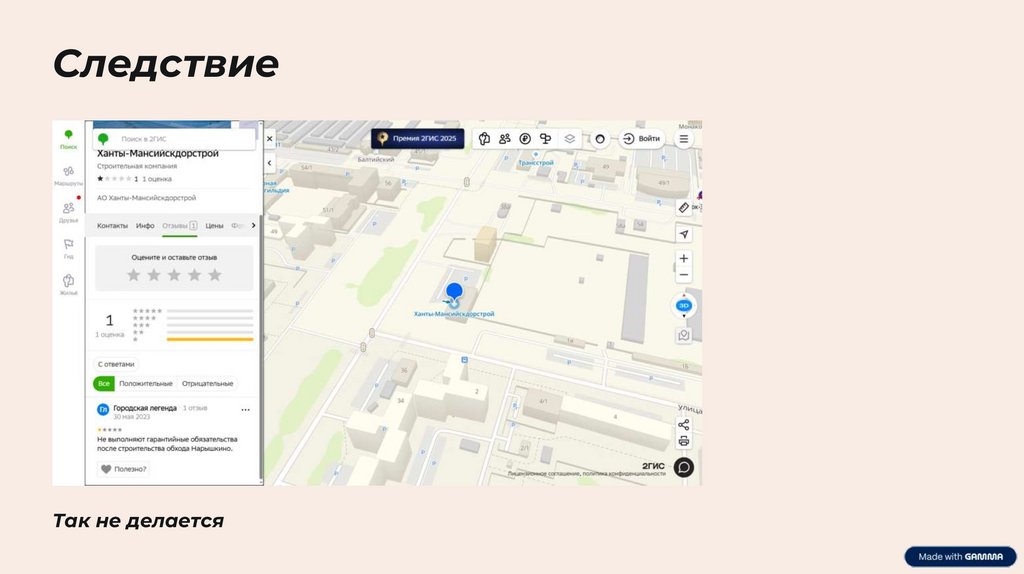This screenshot has width=1024, height=574.
Task: Click the road sign icon in toolbar
Action: click(x=545, y=138)
